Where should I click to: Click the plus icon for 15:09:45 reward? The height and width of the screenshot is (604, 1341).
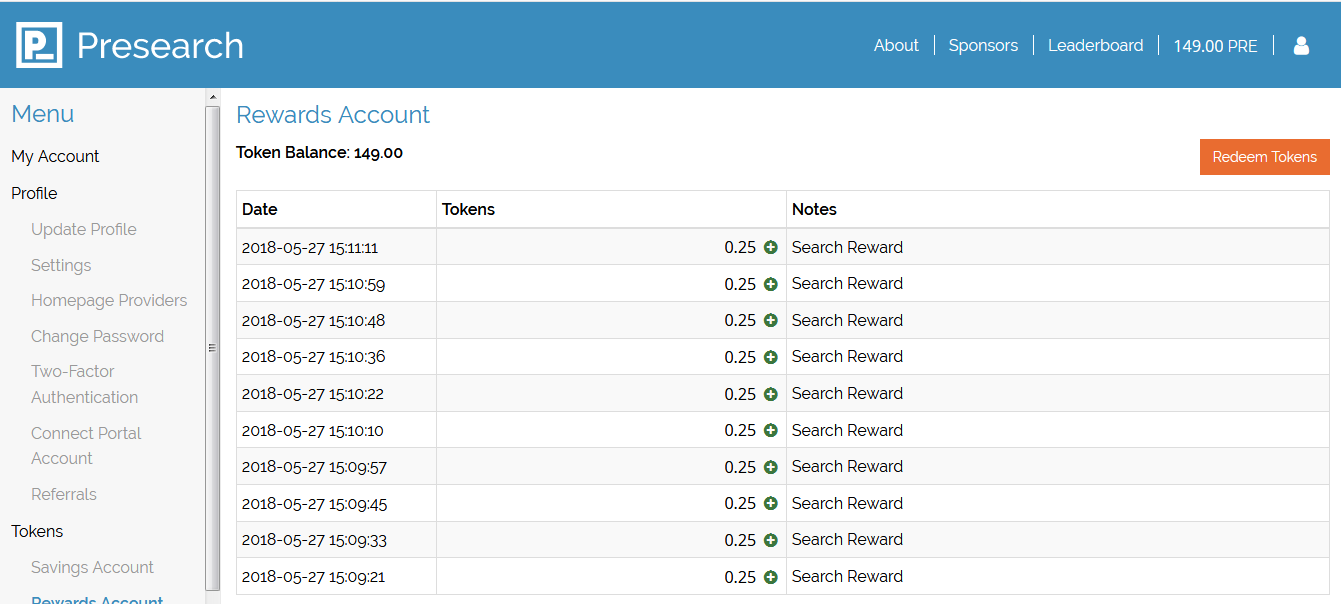[x=770, y=503]
